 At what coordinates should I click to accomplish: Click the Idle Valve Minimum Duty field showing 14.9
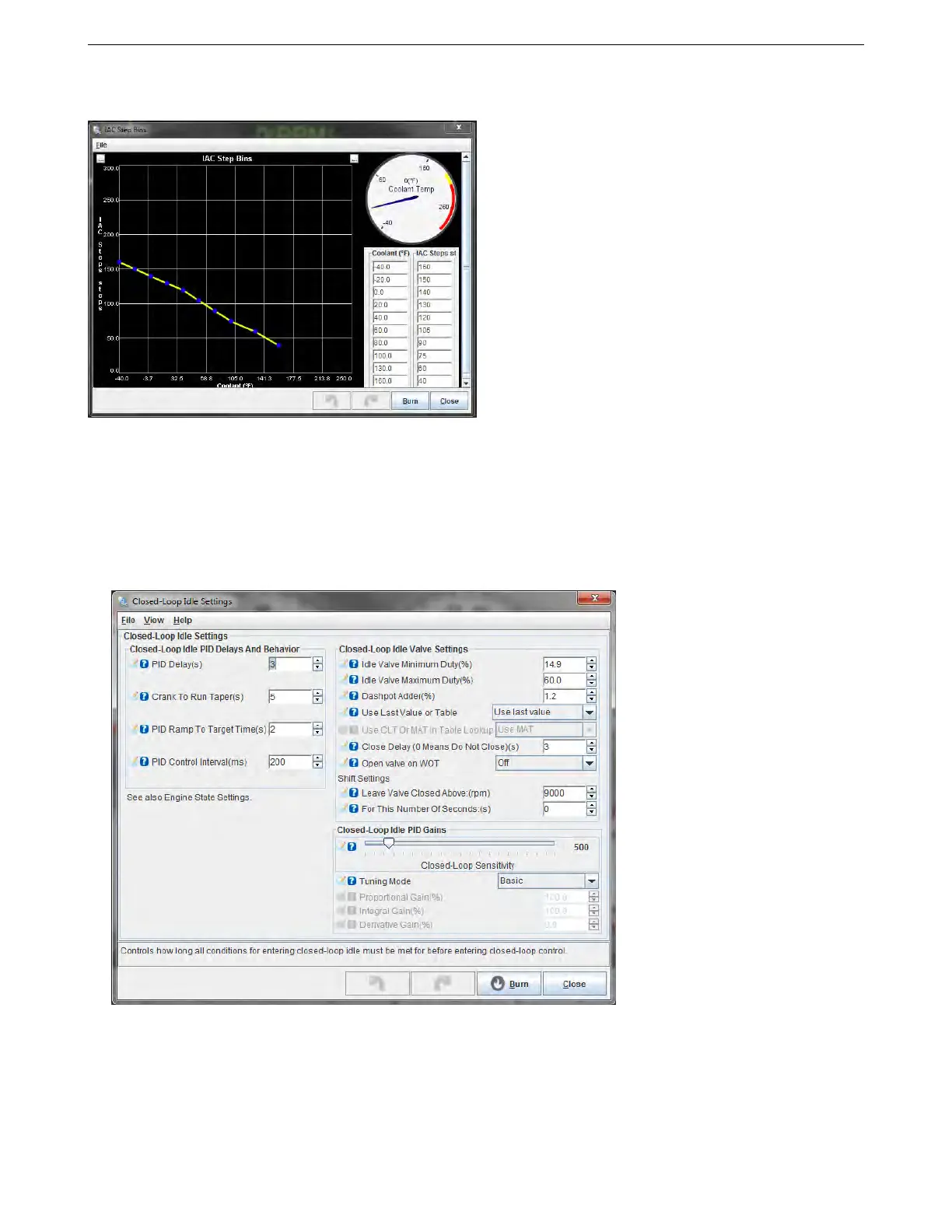tap(565, 664)
